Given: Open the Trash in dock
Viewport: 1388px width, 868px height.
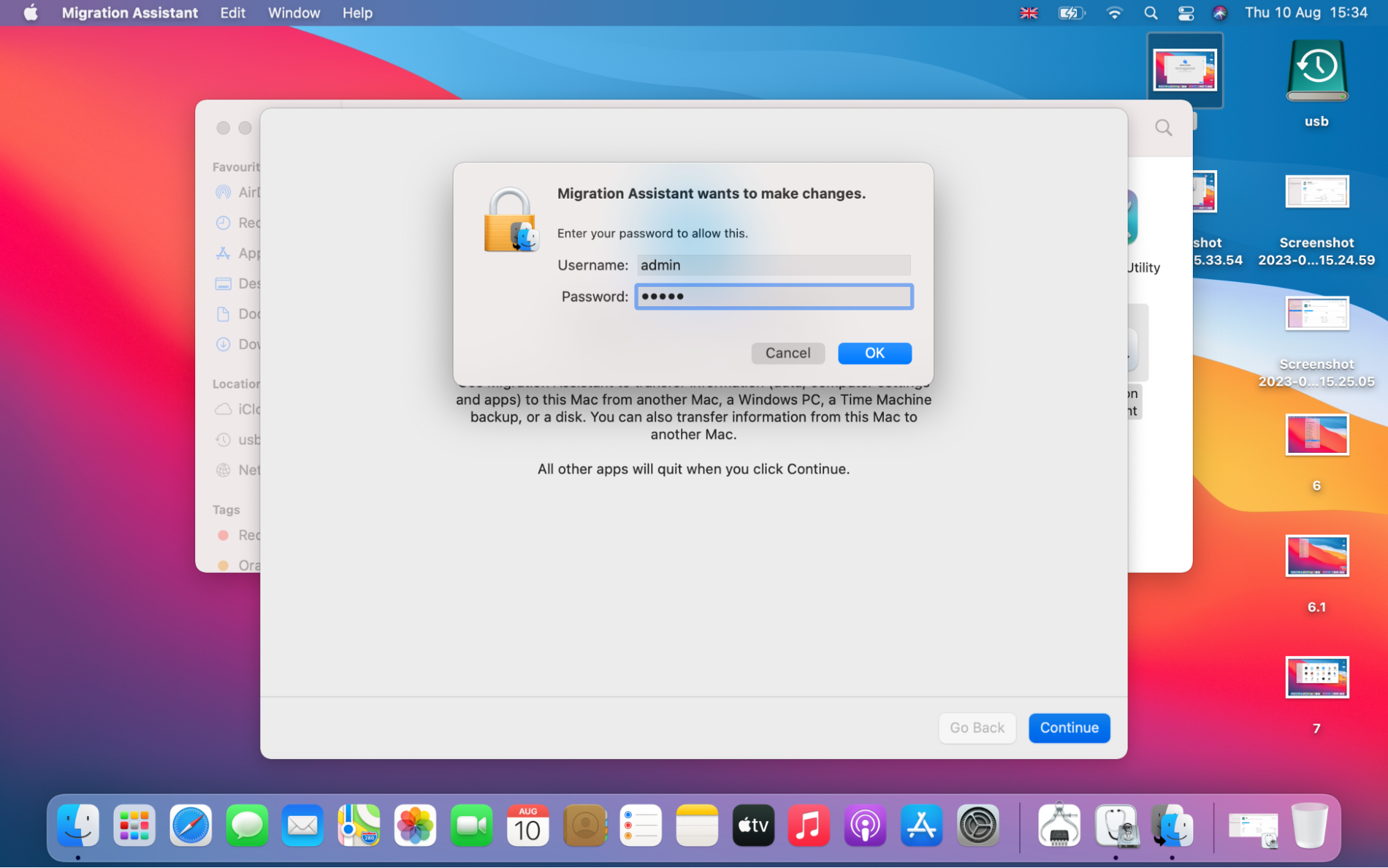Looking at the screenshot, I should 1310,825.
